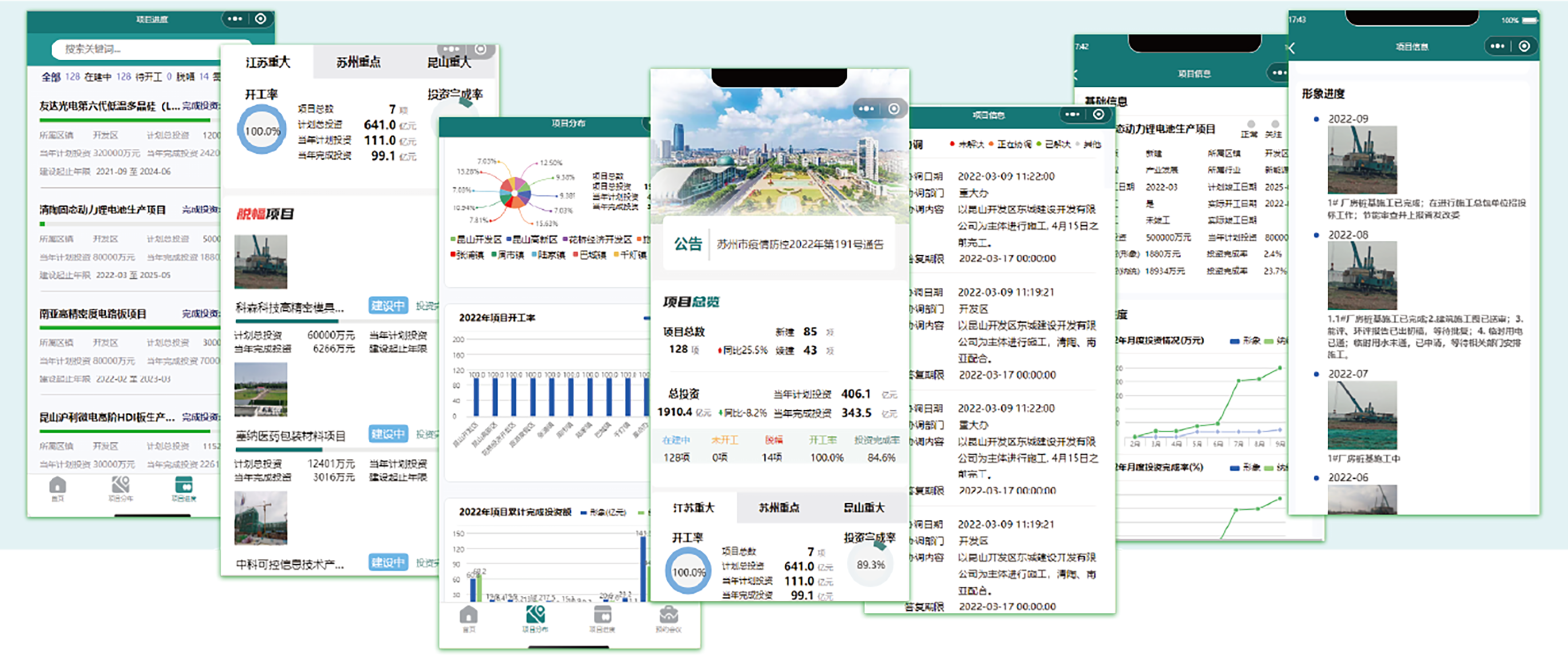Open three-dot menu on the 形象进度 screen header
Screen dimensions: 1568x656
click(1497, 47)
